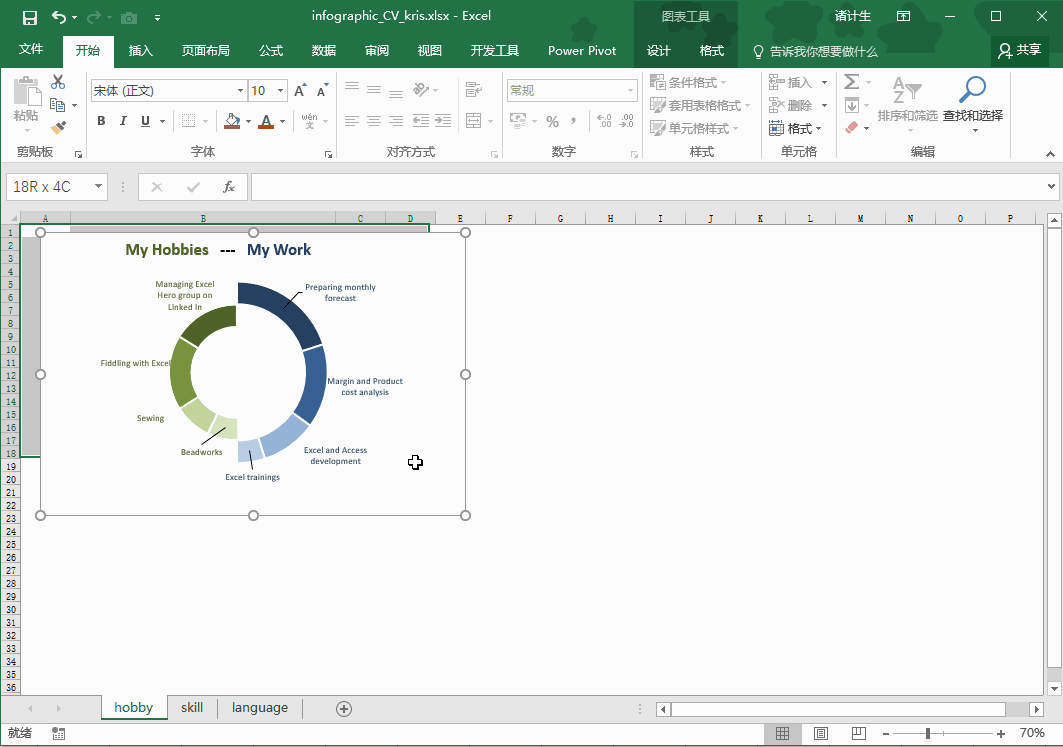Image resolution: width=1063 pixels, height=747 pixels.
Task: Open the fill color dropdown arrow
Action: (x=248, y=121)
